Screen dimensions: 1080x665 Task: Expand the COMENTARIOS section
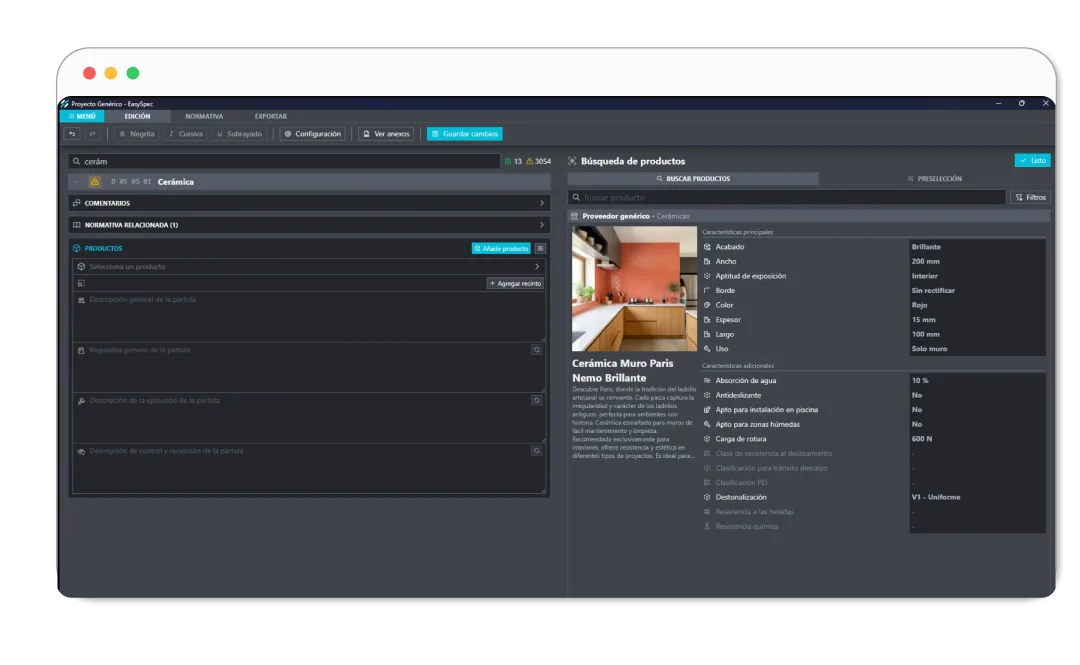pyautogui.click(x=309, y=203)
